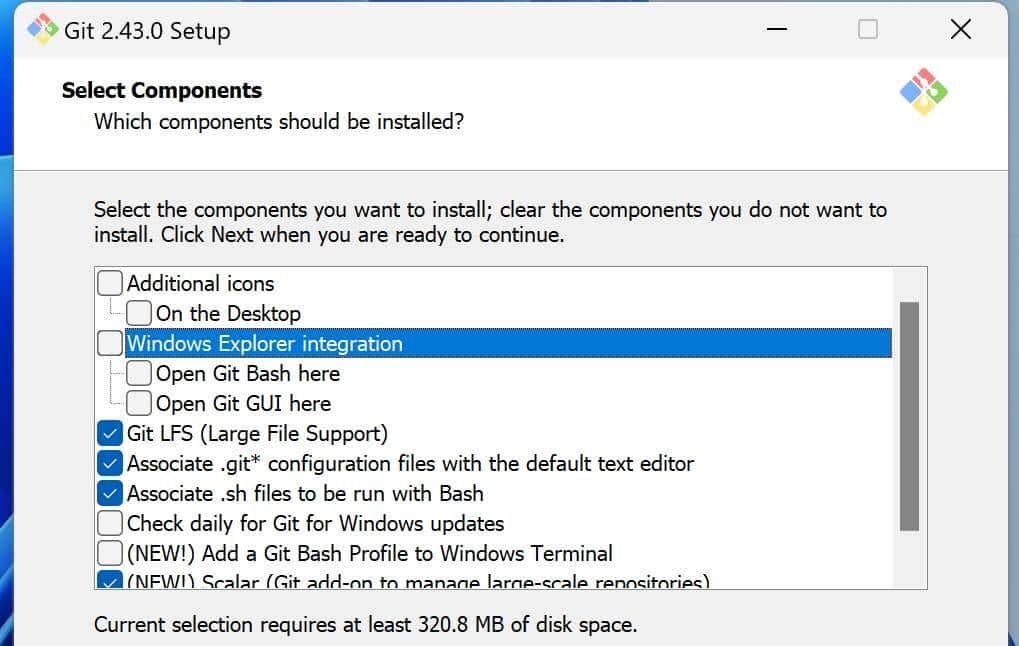The height and width of the screenshot is (646, 1019).
Task: Enable the Additional icons component
Action: coord(109,283)
